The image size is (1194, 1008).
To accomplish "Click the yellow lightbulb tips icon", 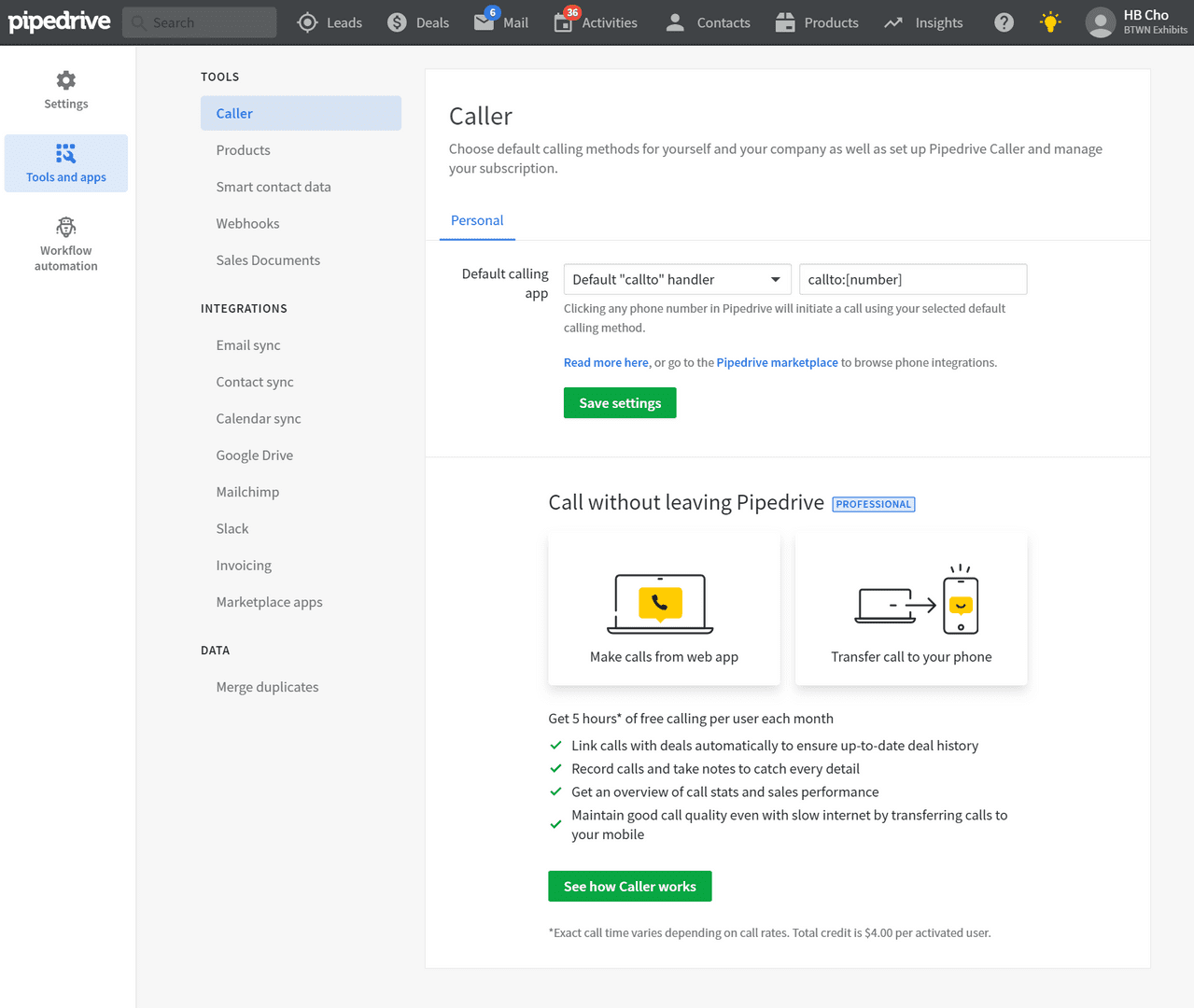I will coord(1051,22).
